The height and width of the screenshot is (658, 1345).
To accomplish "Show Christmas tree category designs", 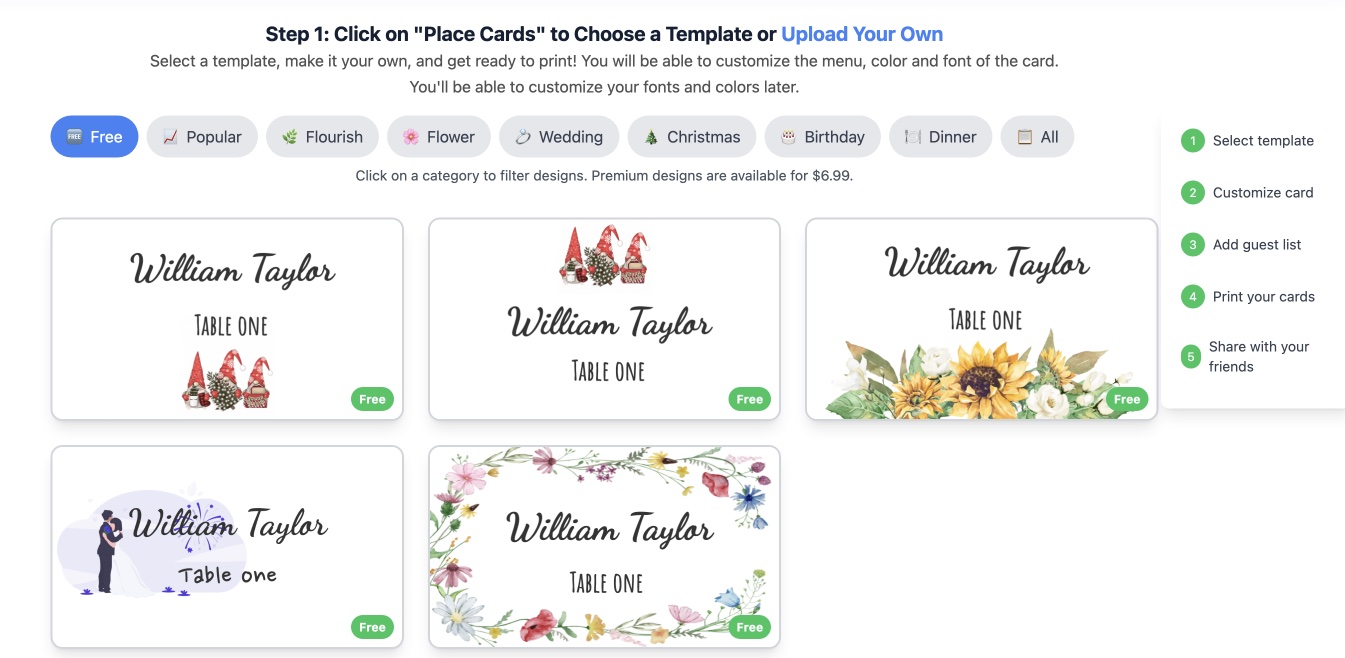I will [692, 137].
